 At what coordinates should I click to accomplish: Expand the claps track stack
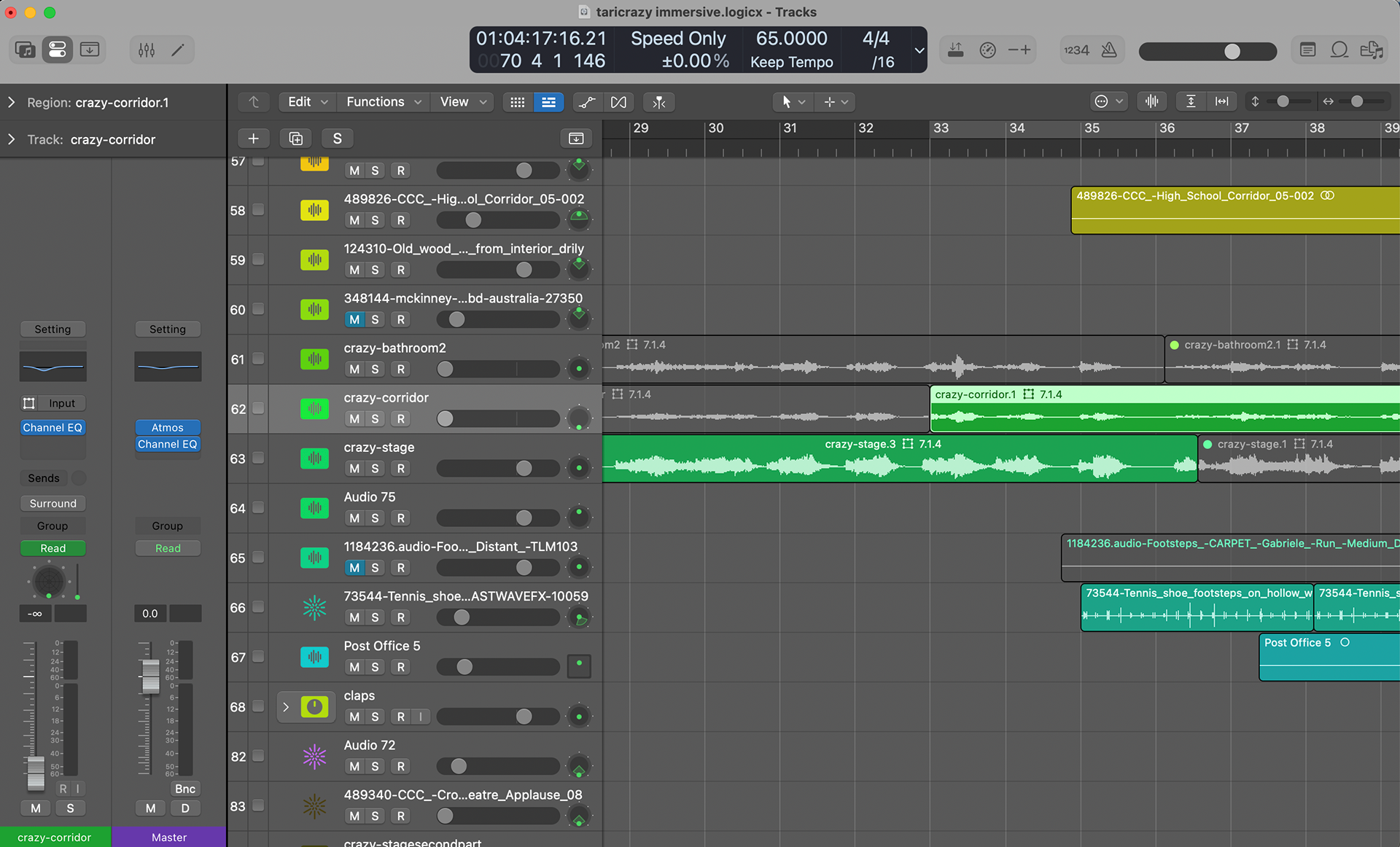point(286,707)
